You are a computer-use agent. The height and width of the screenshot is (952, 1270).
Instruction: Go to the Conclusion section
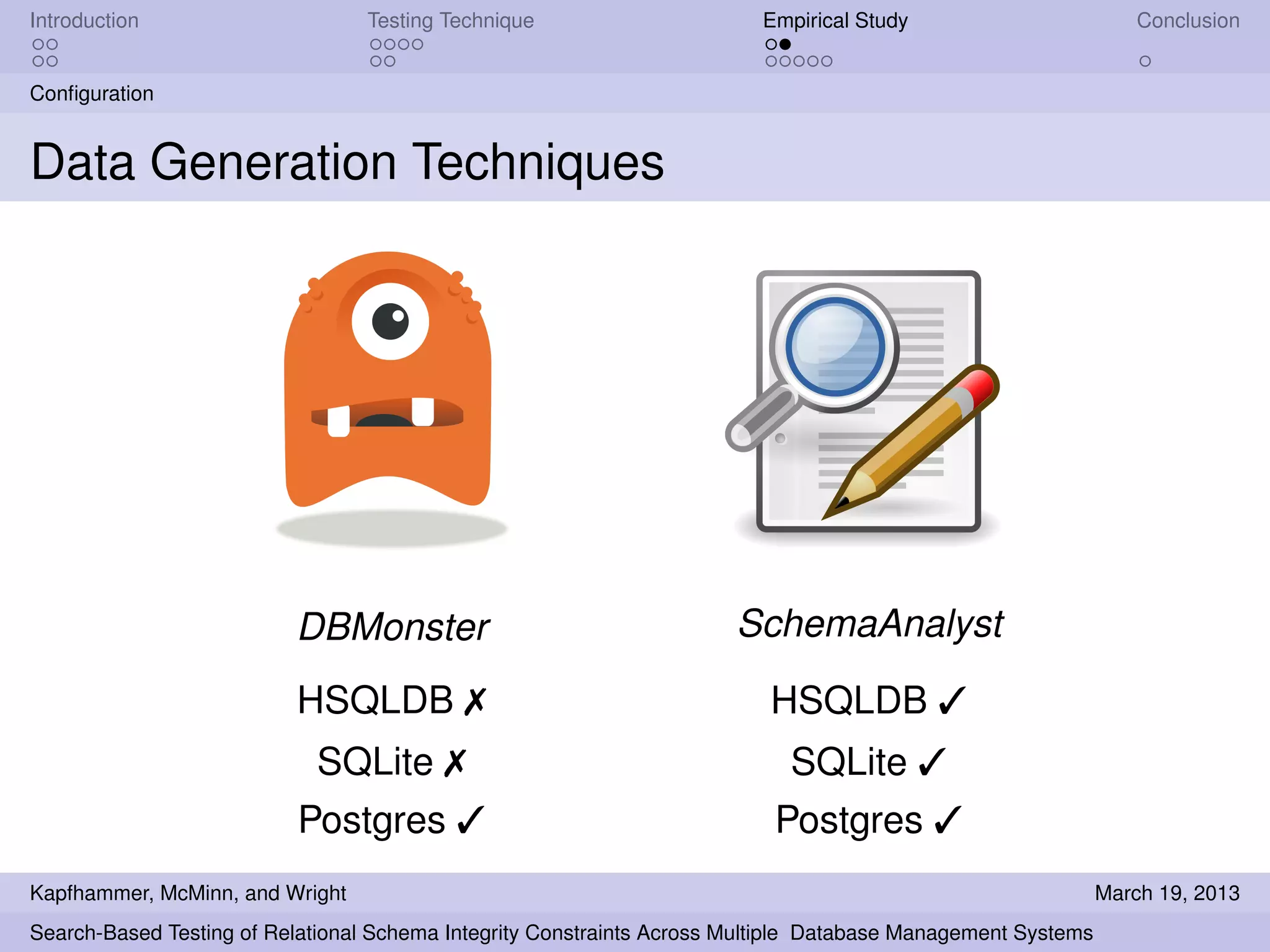pyautogui.click(x=1188, y=20)
